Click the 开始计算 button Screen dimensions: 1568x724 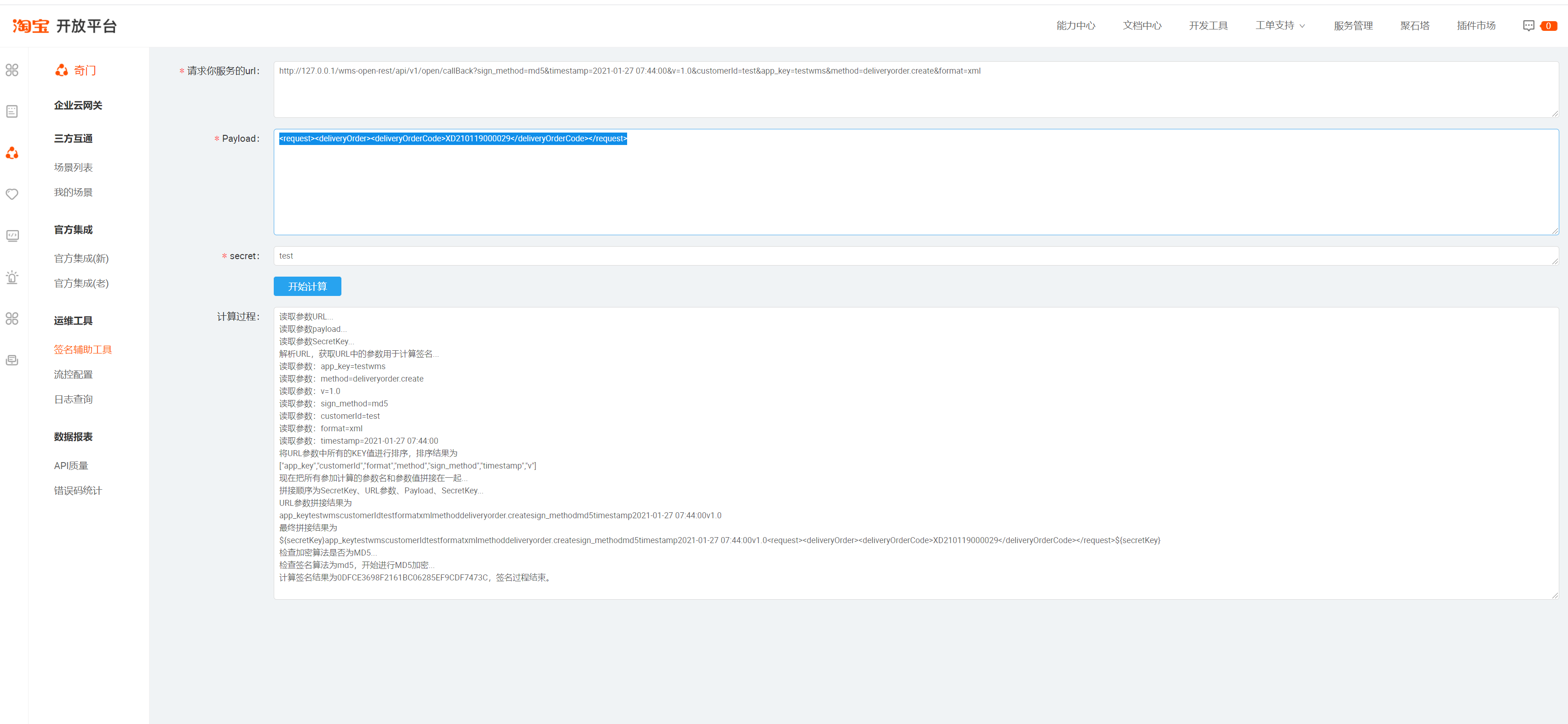pyautogui.click(x=307, y=286)
